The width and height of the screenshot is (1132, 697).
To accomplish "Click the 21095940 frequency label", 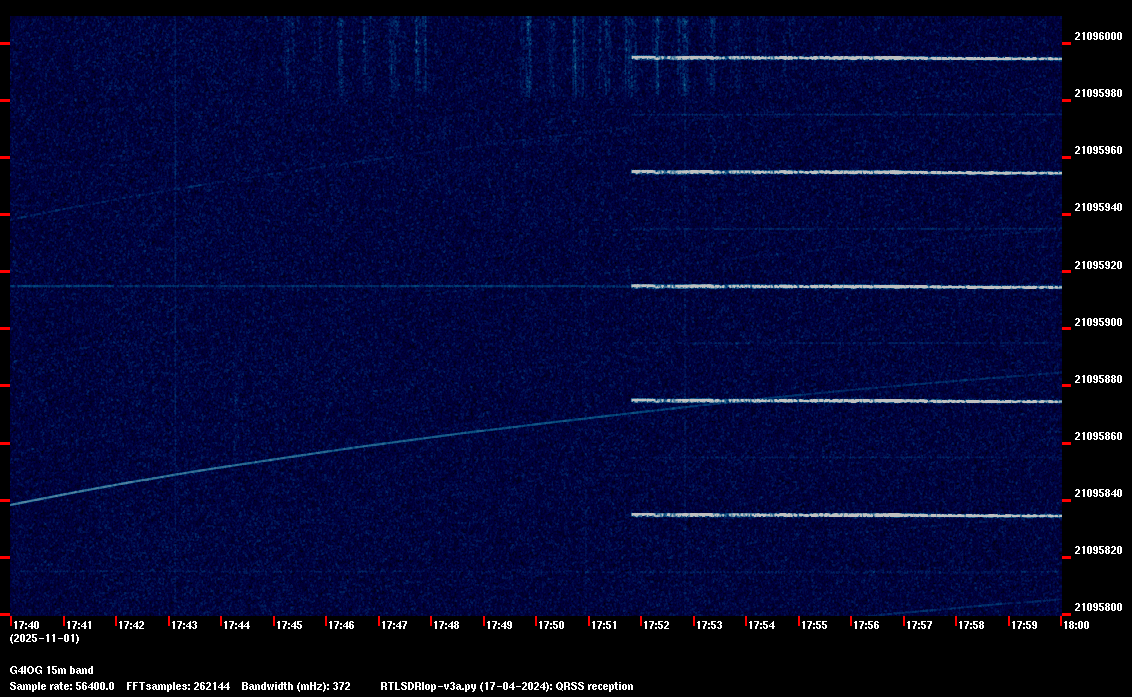I will 1098,207.
